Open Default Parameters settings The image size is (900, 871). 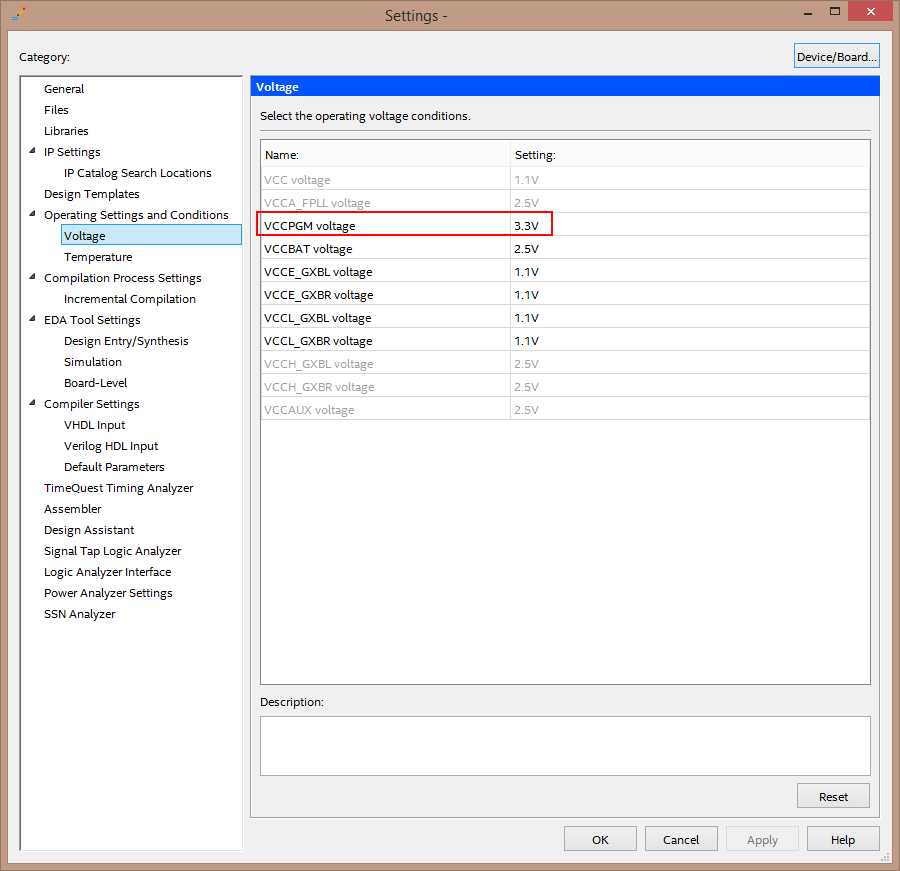coord(114,467)
